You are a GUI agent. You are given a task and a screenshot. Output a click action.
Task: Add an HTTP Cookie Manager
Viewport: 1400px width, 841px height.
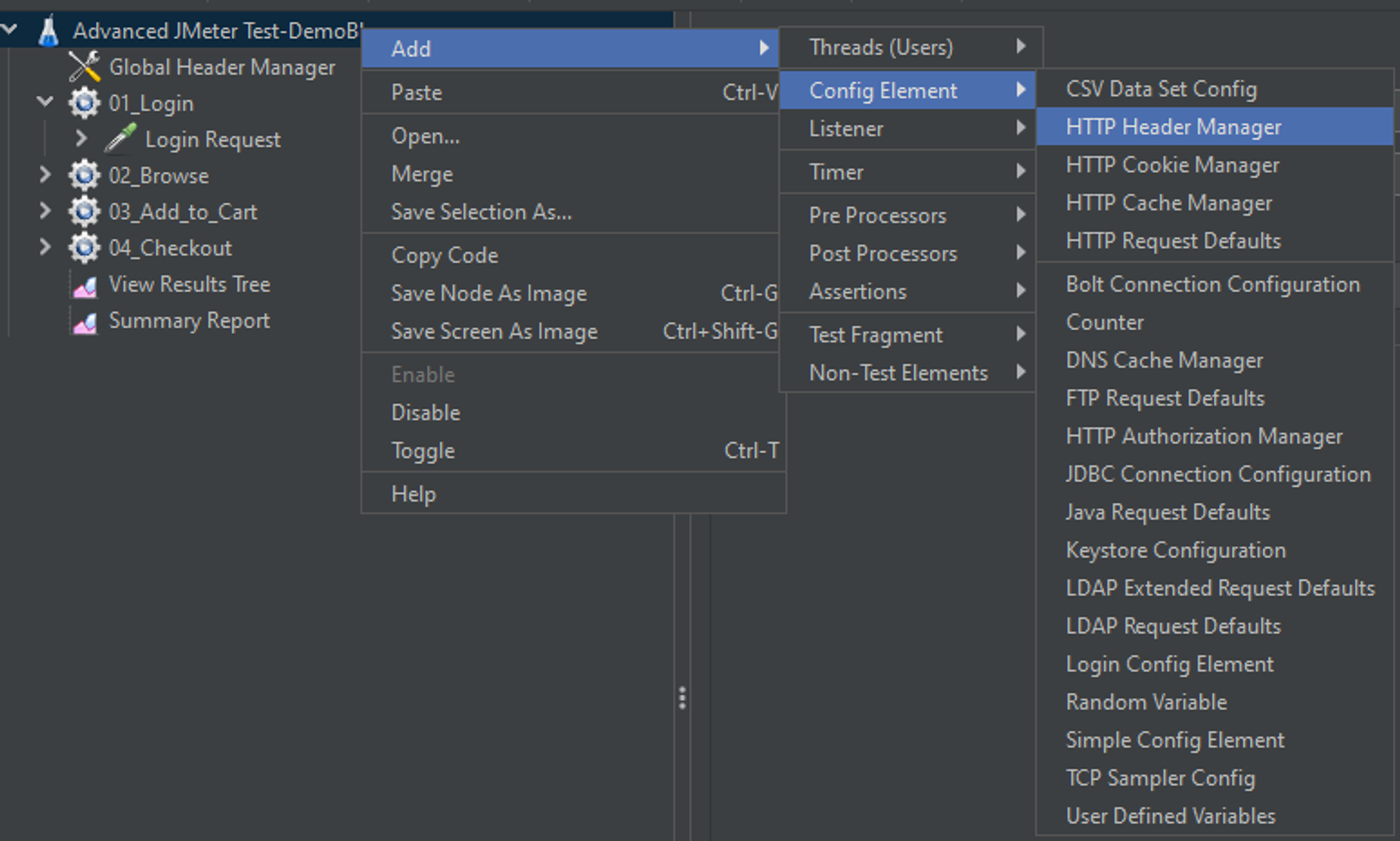click(1215, 165)
